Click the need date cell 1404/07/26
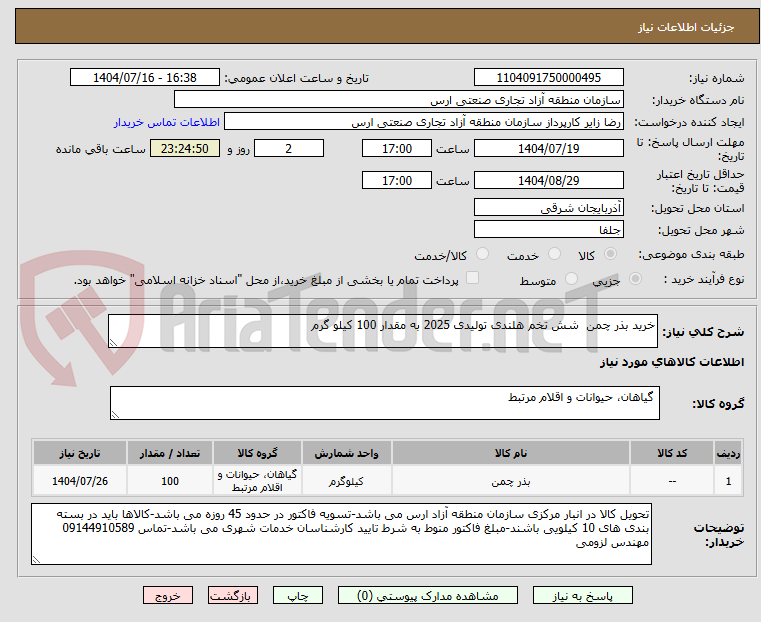Screen dimensions: 761x622 pos(80,481)
